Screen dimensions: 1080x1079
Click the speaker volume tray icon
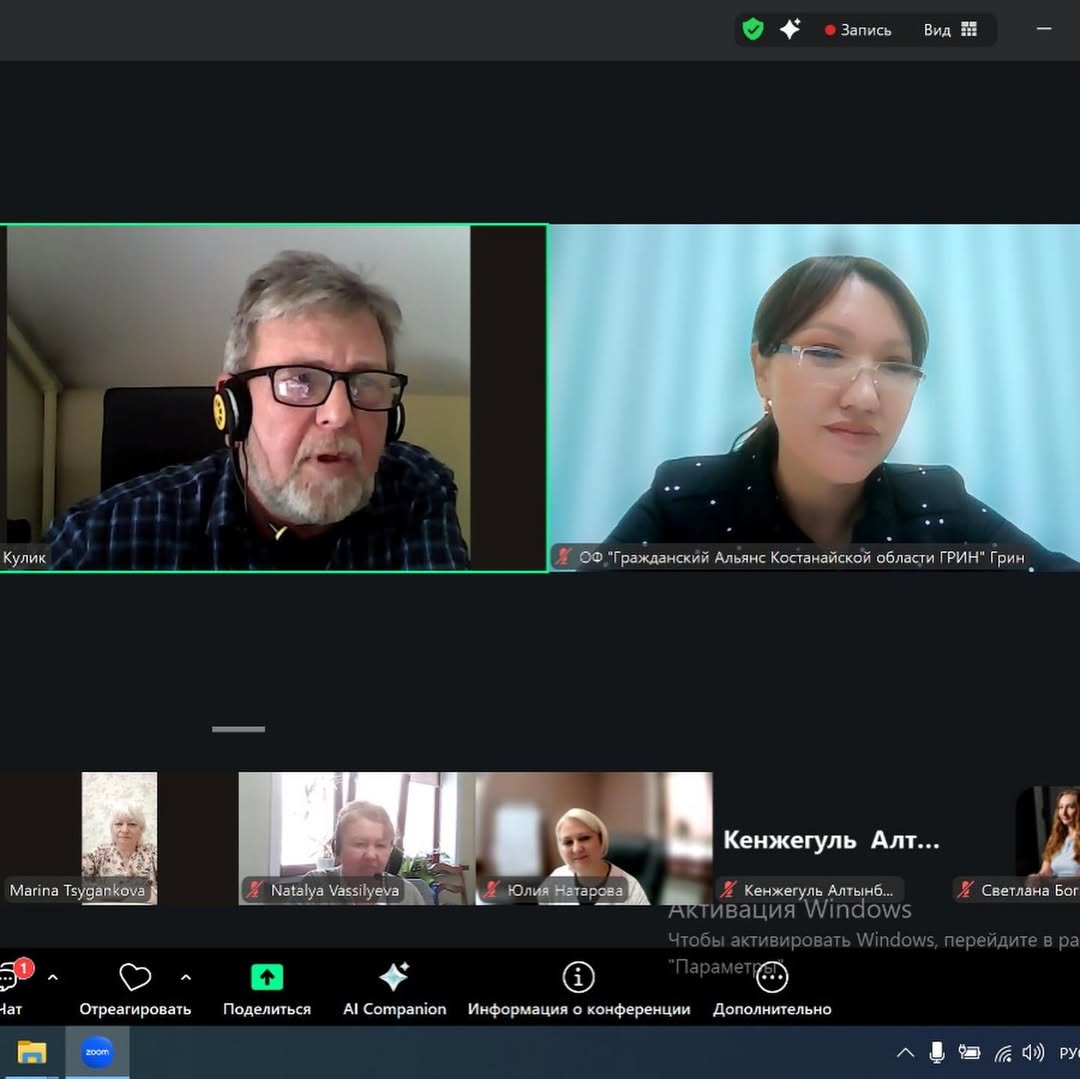click(1033, 1052)
